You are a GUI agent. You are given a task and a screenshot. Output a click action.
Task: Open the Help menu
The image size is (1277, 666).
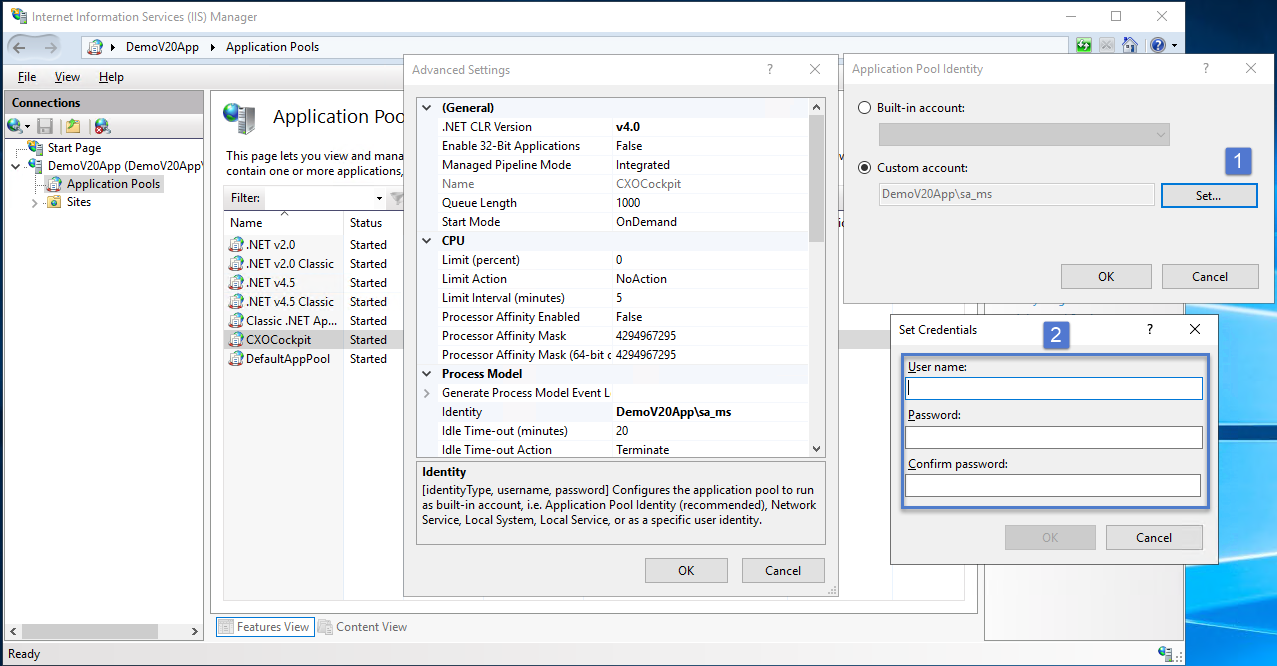click(x=111, y=77)
